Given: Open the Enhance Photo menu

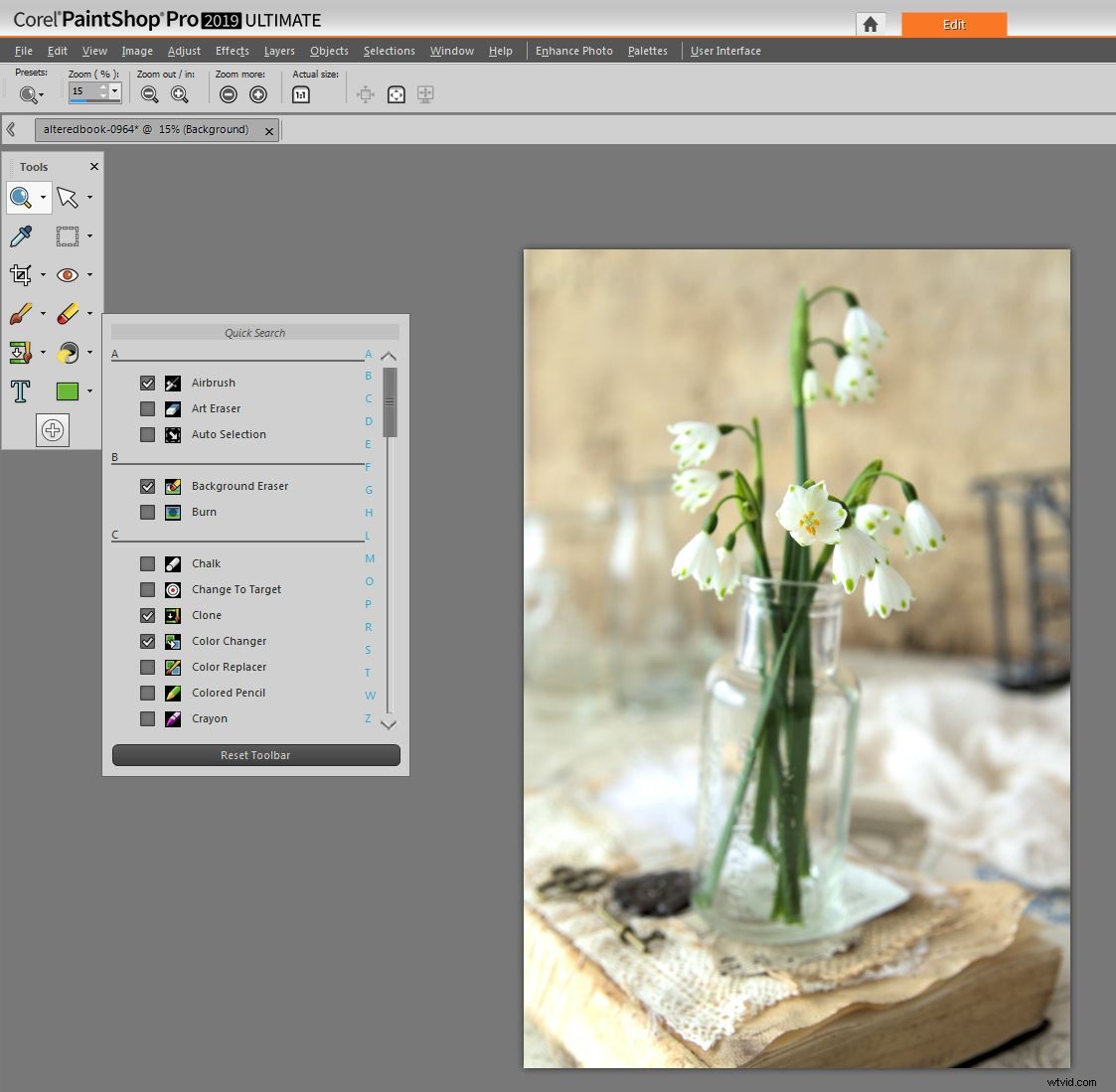Looking at the screenshot, I should (573, 51).
